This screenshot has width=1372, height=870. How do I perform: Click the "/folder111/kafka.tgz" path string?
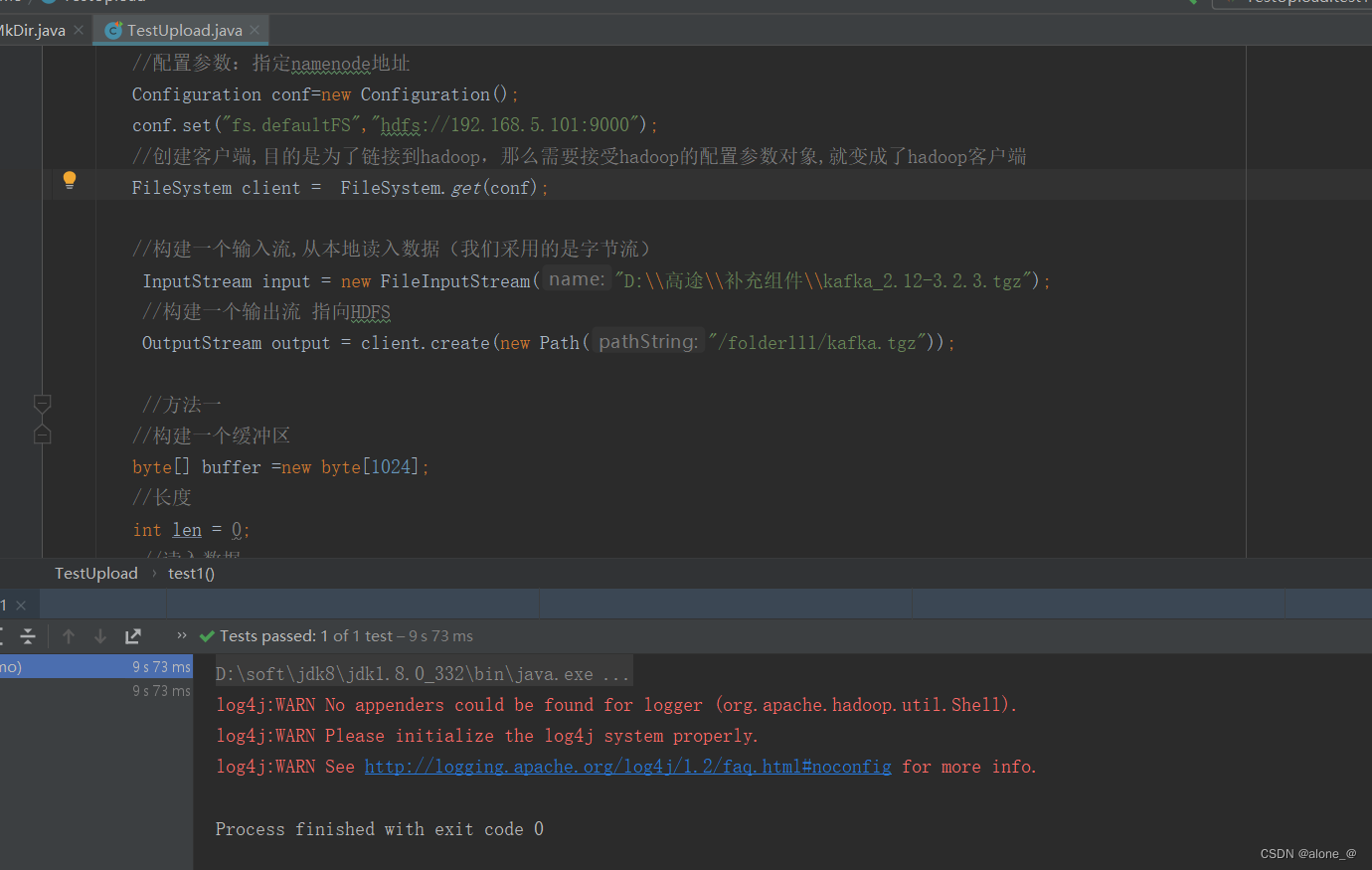point(816,343)
